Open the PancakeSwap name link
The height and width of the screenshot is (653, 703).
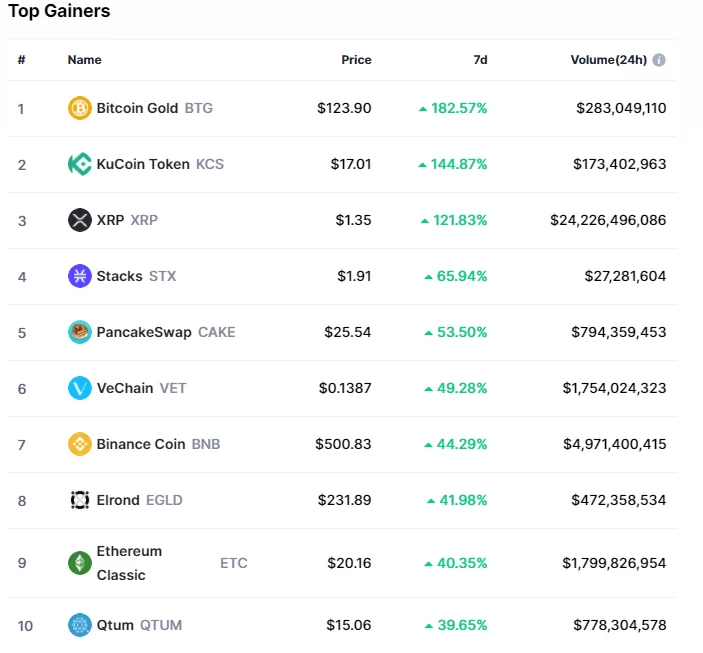pos(144,332)
